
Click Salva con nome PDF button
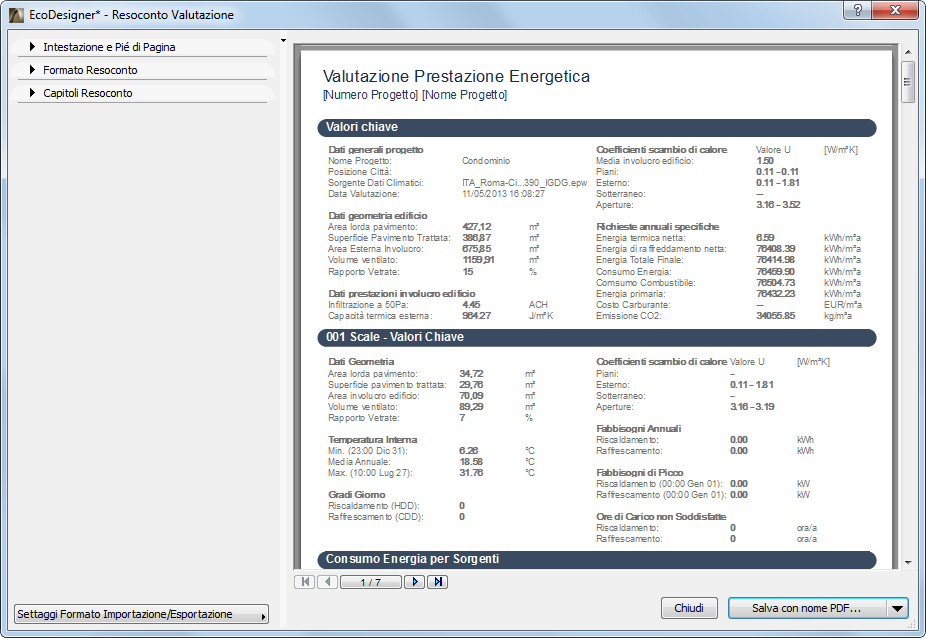807,608
